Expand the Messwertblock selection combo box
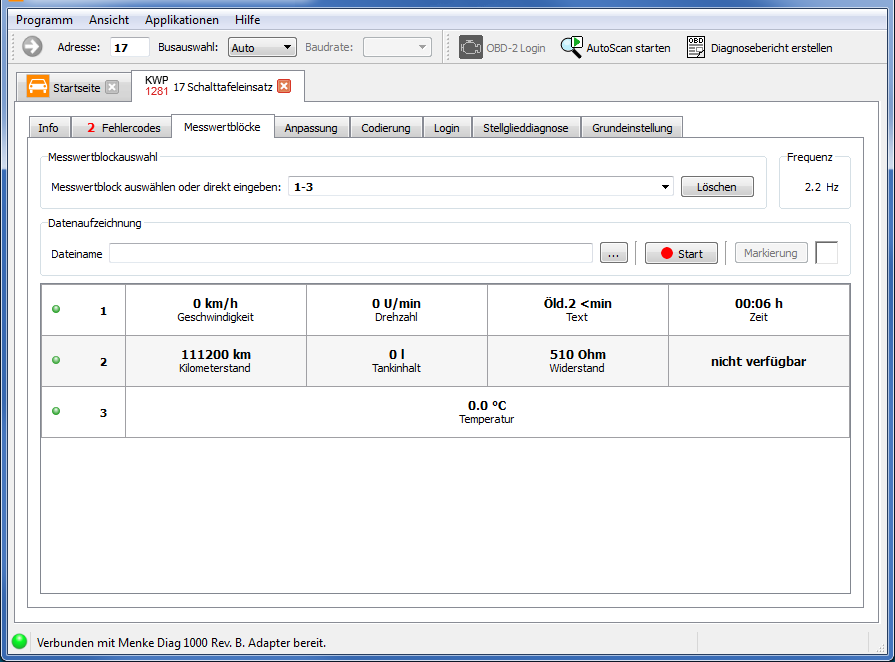895x662 pixels. coord(666,187)
